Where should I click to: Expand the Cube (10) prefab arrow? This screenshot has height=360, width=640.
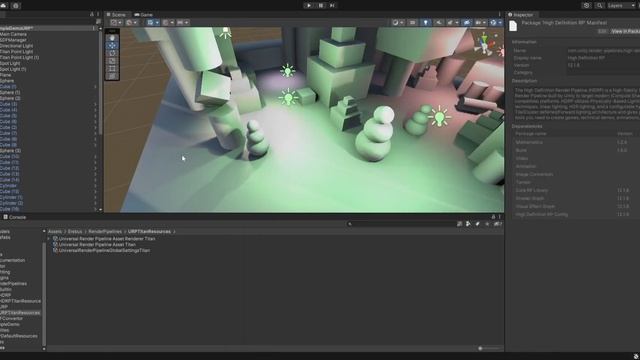point(96,156)
